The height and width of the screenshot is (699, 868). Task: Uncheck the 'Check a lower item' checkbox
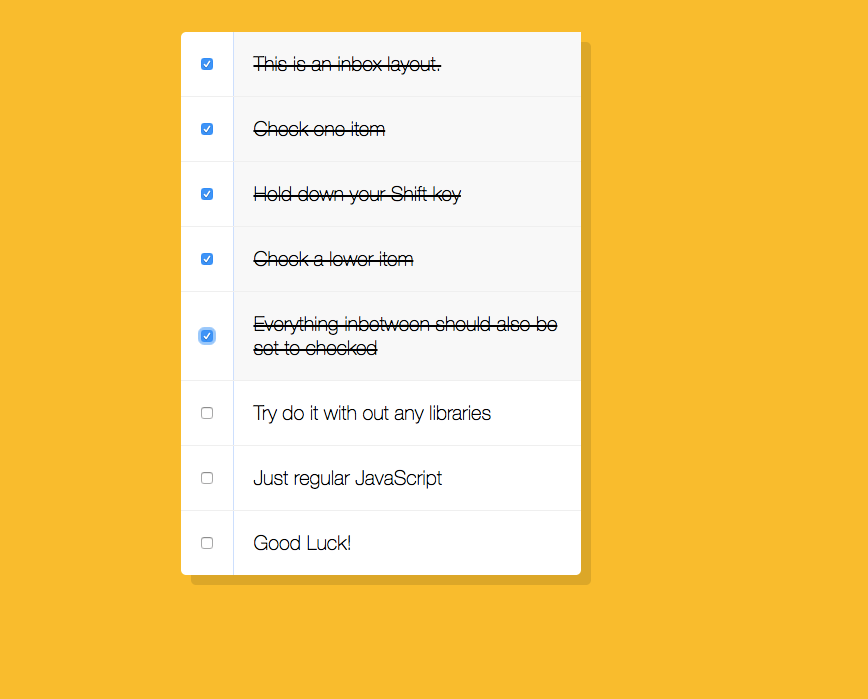207,259
